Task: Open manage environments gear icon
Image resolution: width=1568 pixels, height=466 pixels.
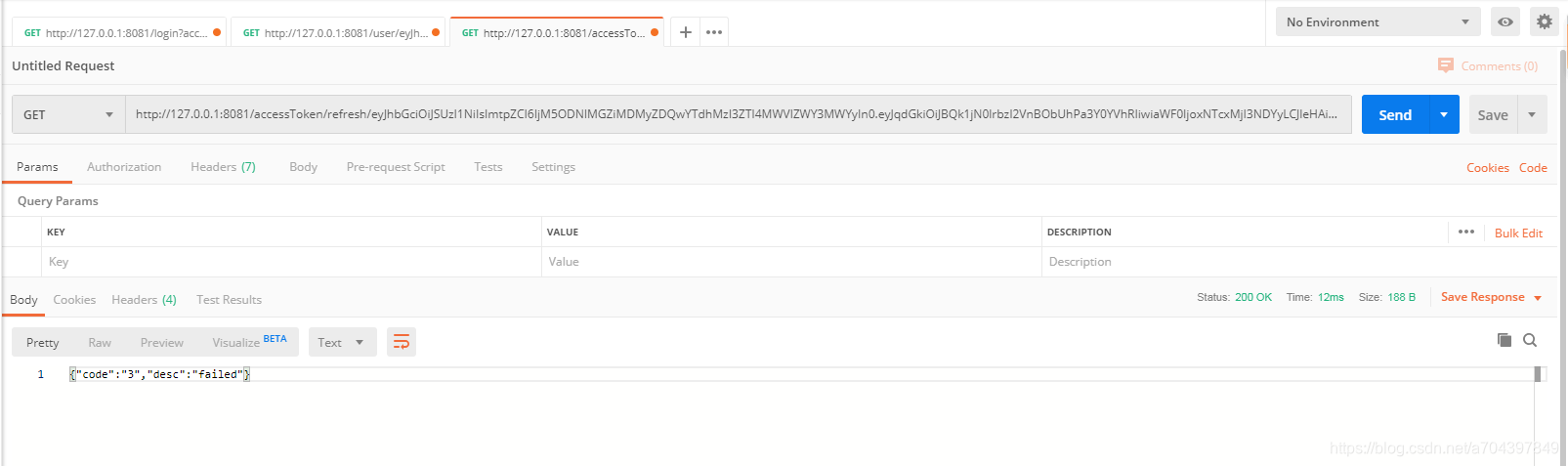Action: pyautogui.click(x=1545, y=21)
